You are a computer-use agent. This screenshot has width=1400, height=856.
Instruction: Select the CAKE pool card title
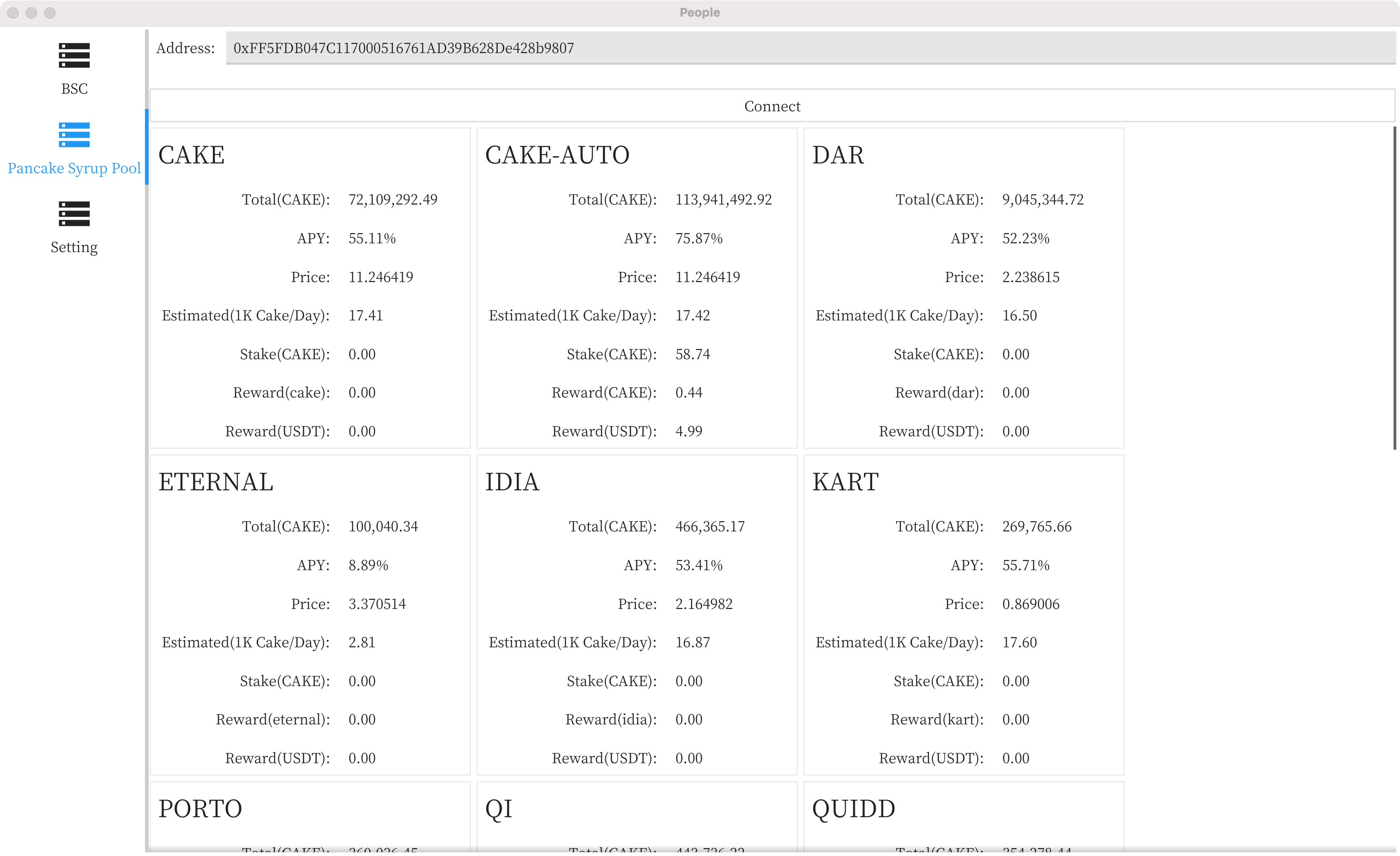pos(191,155)
